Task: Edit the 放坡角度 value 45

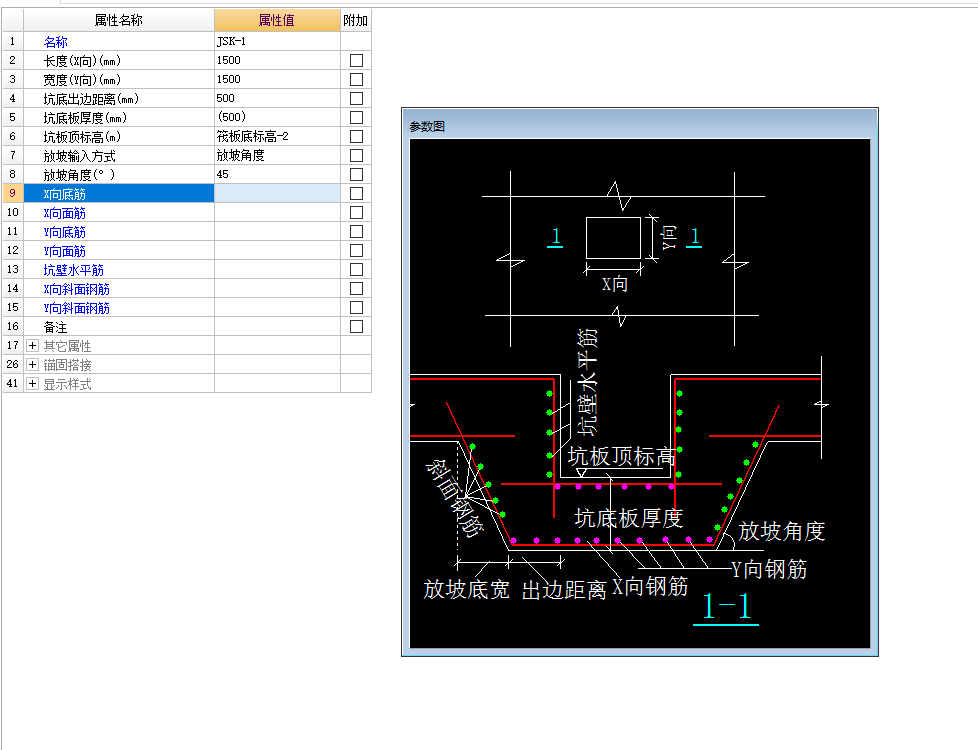Action: (277, 174)
